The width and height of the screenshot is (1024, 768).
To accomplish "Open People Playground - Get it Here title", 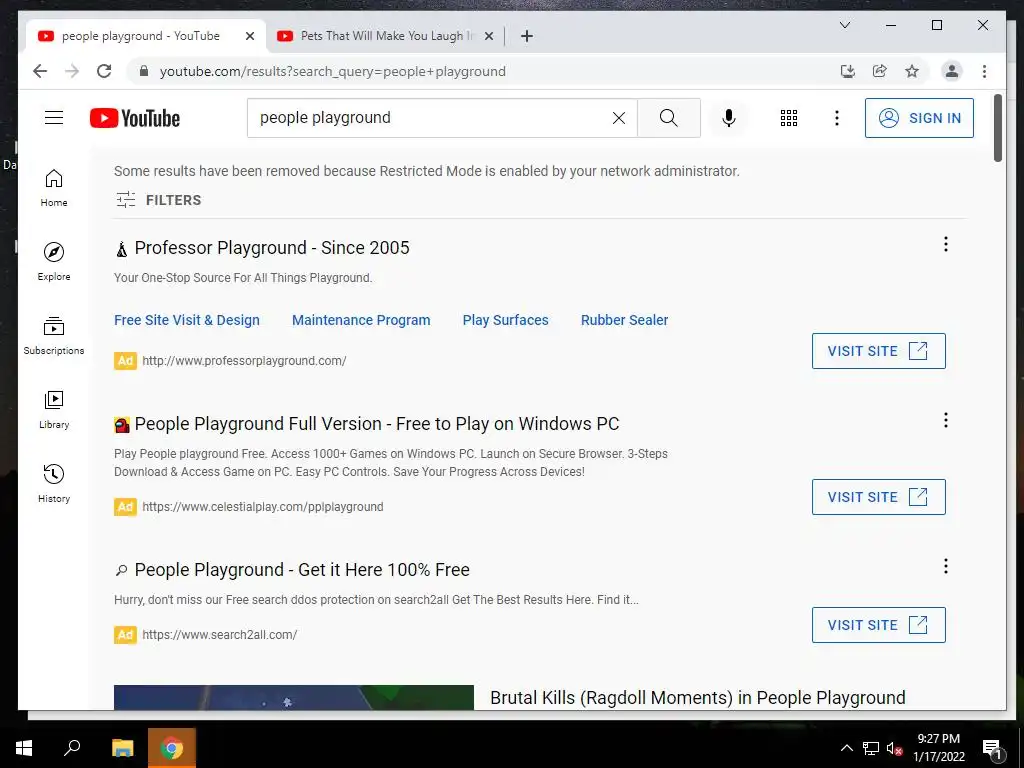I will pos(302,570).
